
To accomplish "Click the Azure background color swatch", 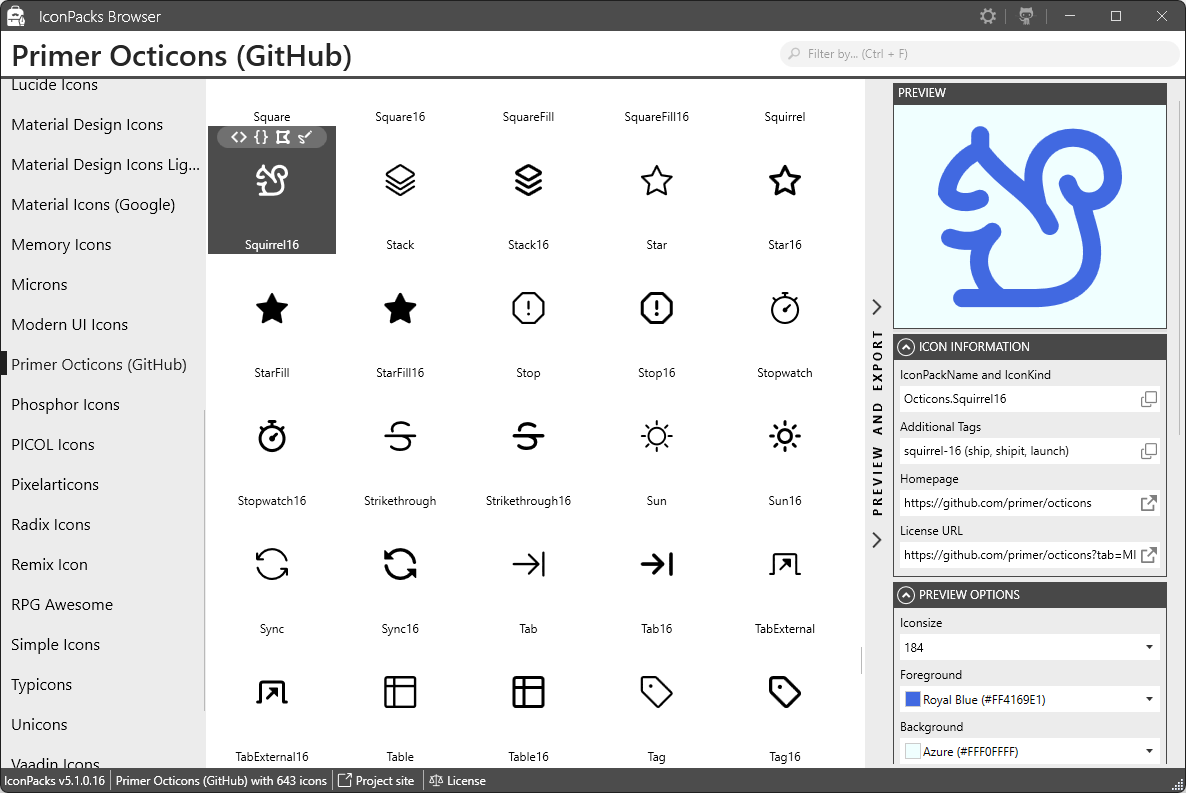I will click(x=912, y=751).
